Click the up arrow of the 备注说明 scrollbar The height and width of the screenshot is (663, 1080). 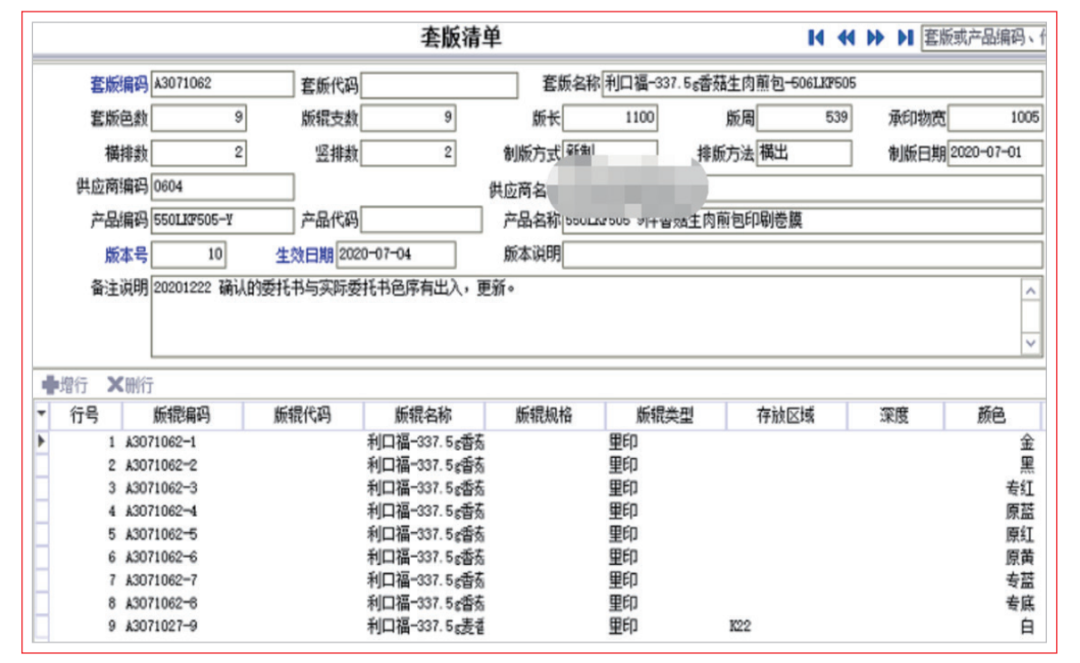point(1030,291)
